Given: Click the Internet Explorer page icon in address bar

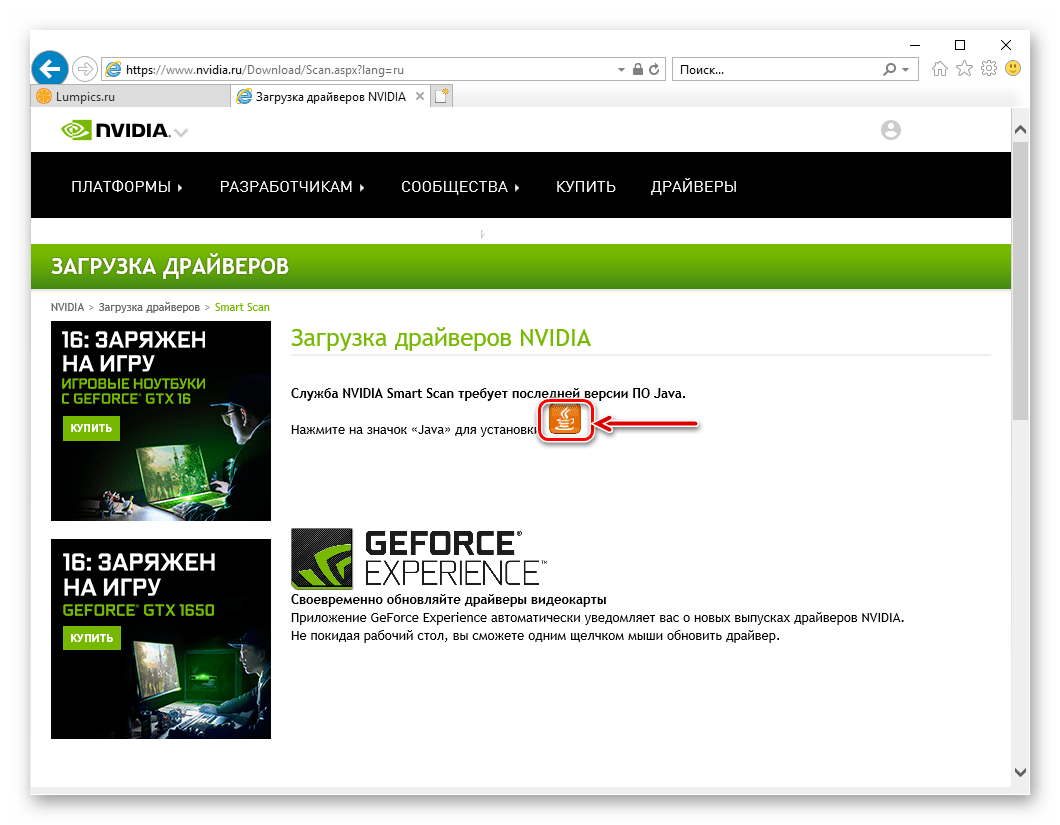Looking at the screenshot, I should tap(114, 69).
